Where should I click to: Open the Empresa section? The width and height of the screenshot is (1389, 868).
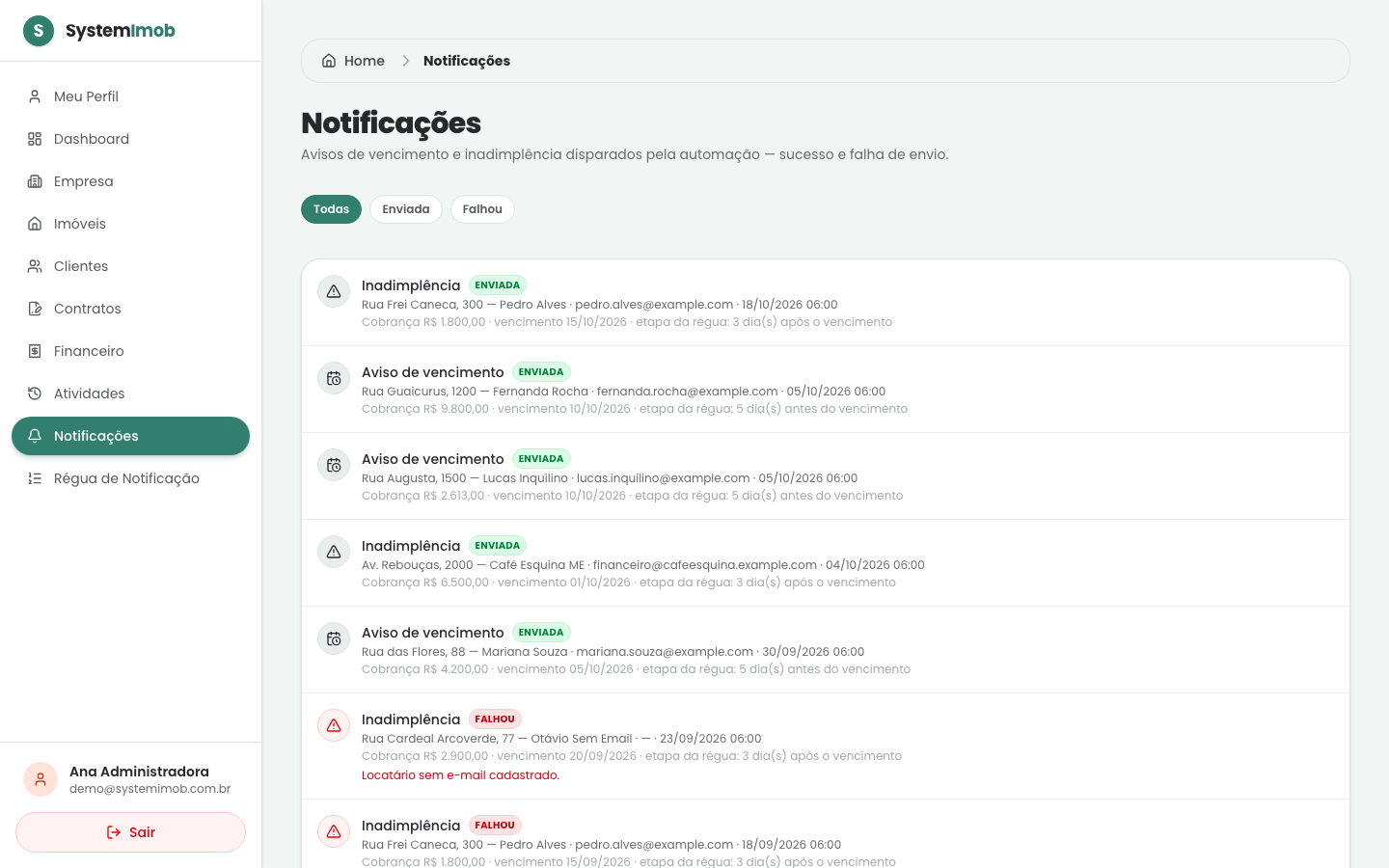pos(130,181)
